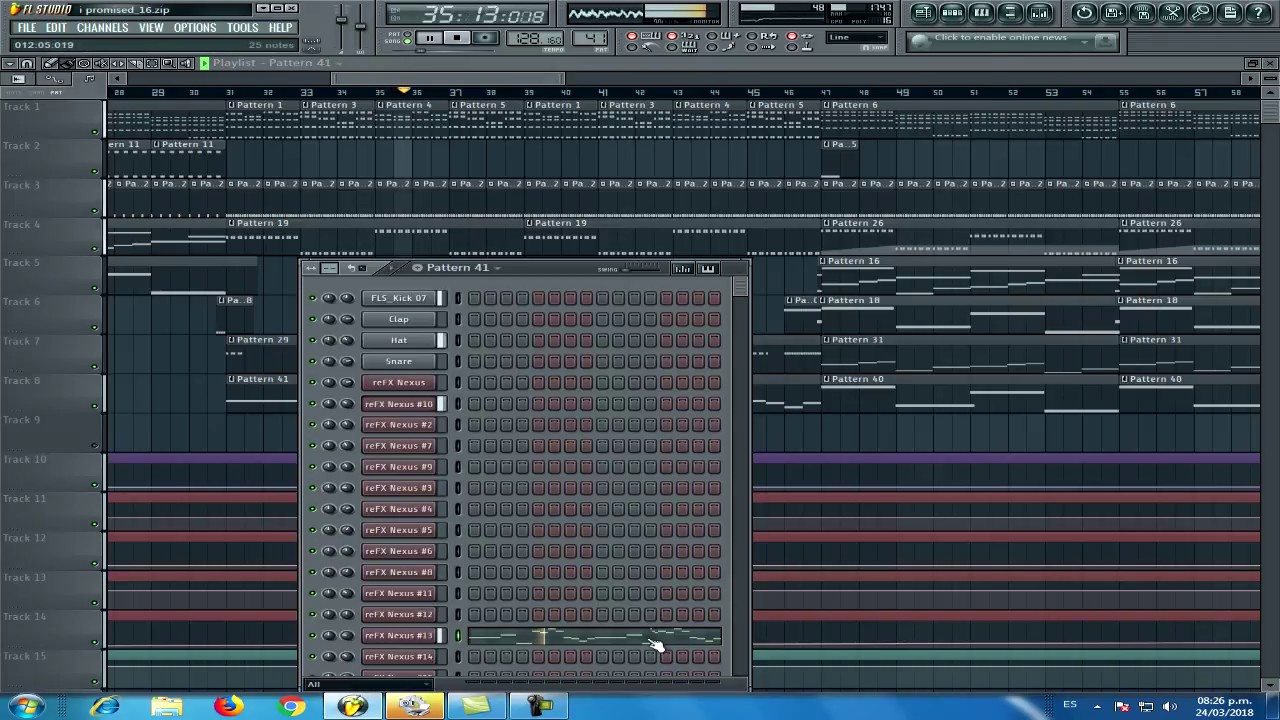Click the Undo history icon
Image resolution: width=1280 pixels, height=720 pixels.
coord(1084,13)
